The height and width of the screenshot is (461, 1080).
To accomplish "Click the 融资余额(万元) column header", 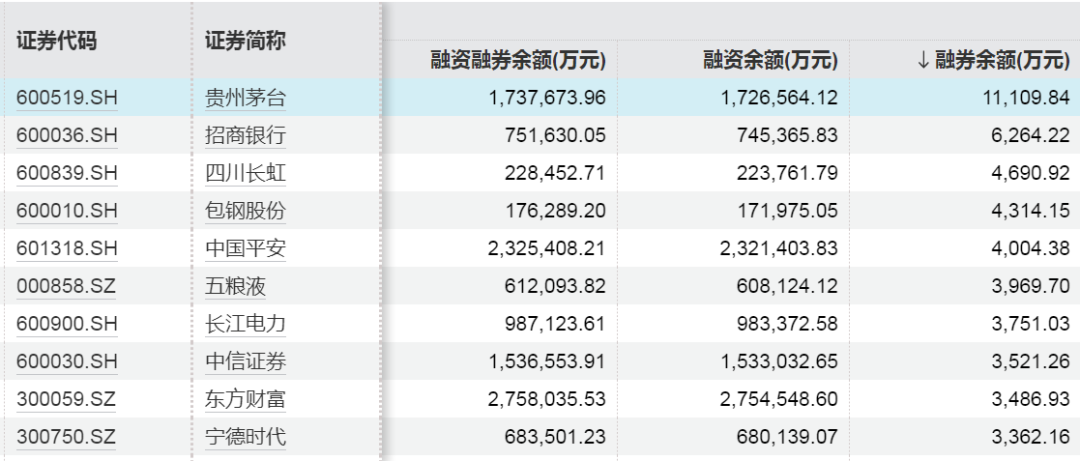I will [769, 60].
